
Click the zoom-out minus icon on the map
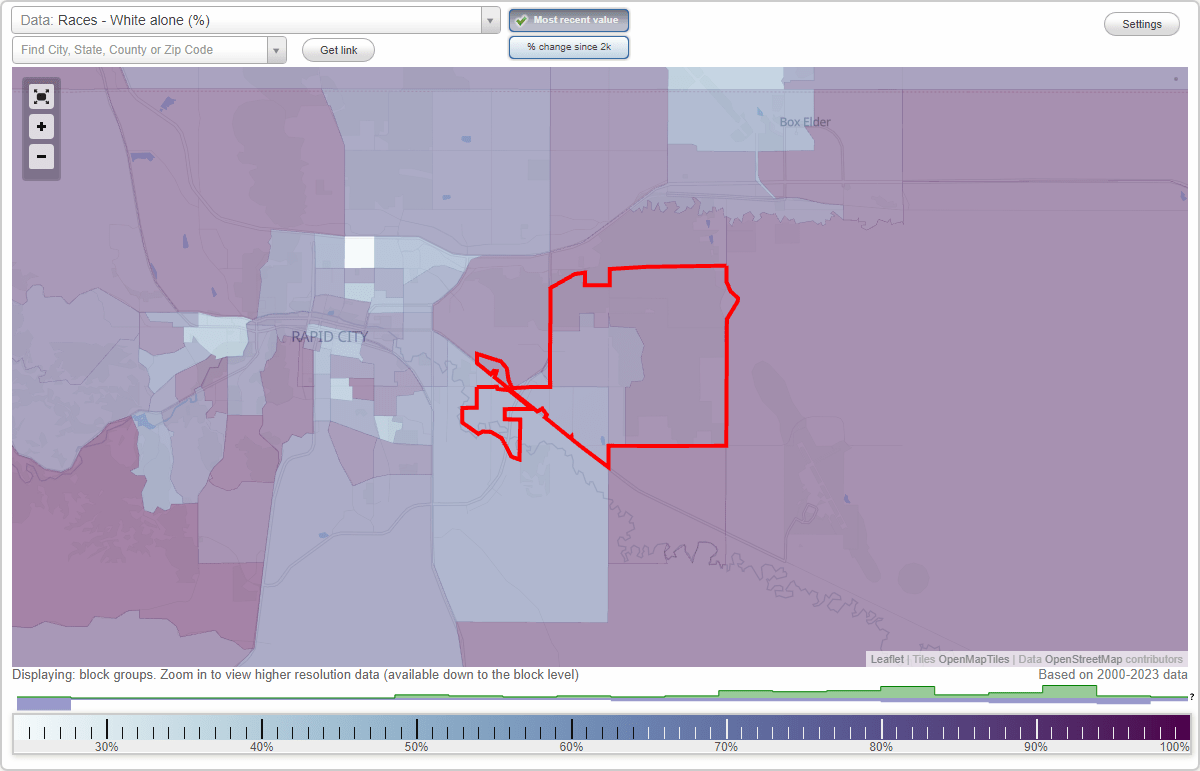[x=41, y=157]
